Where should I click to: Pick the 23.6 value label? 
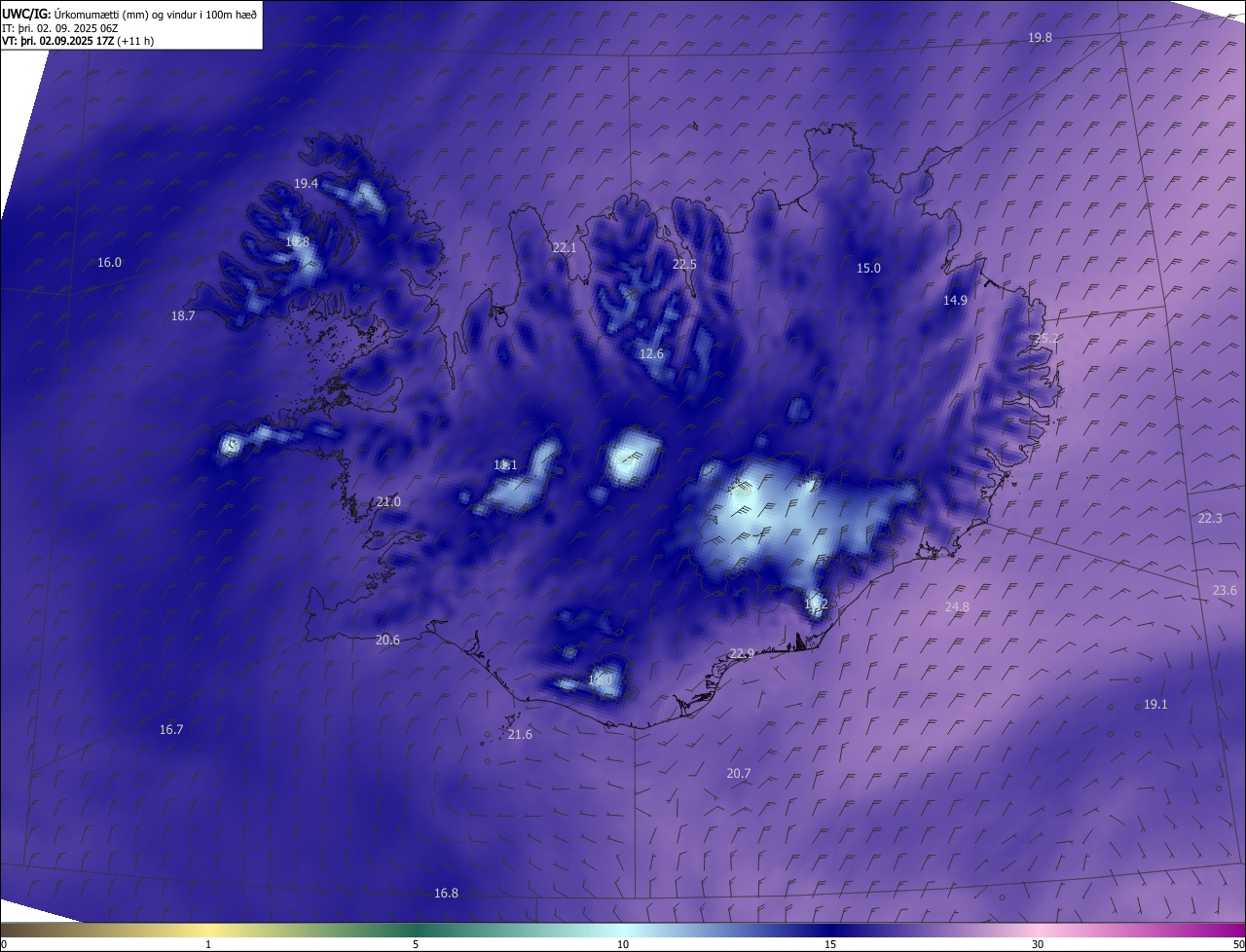pos(1225,590)
